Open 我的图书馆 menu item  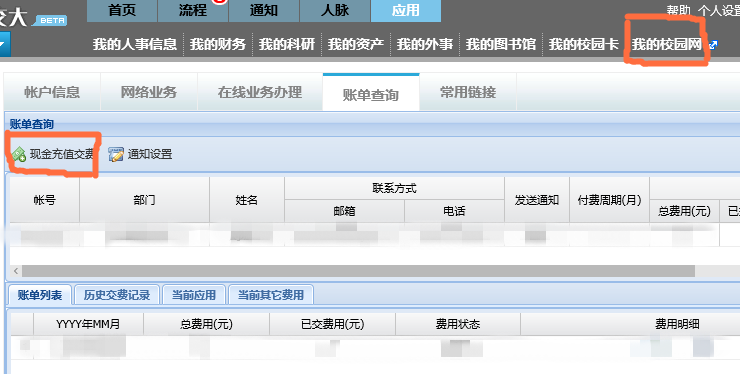coord(501,44)
